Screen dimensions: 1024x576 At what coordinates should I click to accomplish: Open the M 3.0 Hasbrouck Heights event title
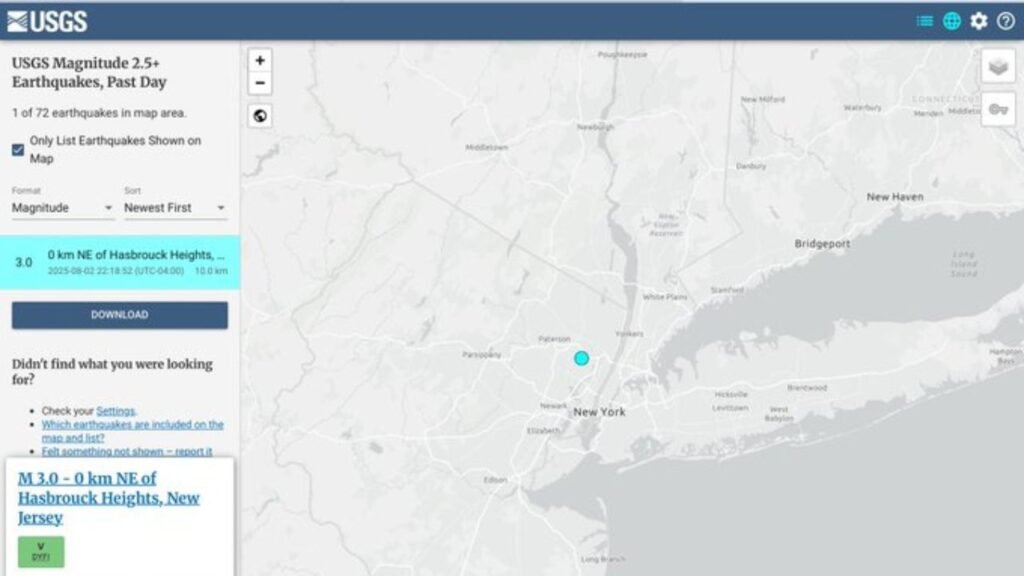108,498
